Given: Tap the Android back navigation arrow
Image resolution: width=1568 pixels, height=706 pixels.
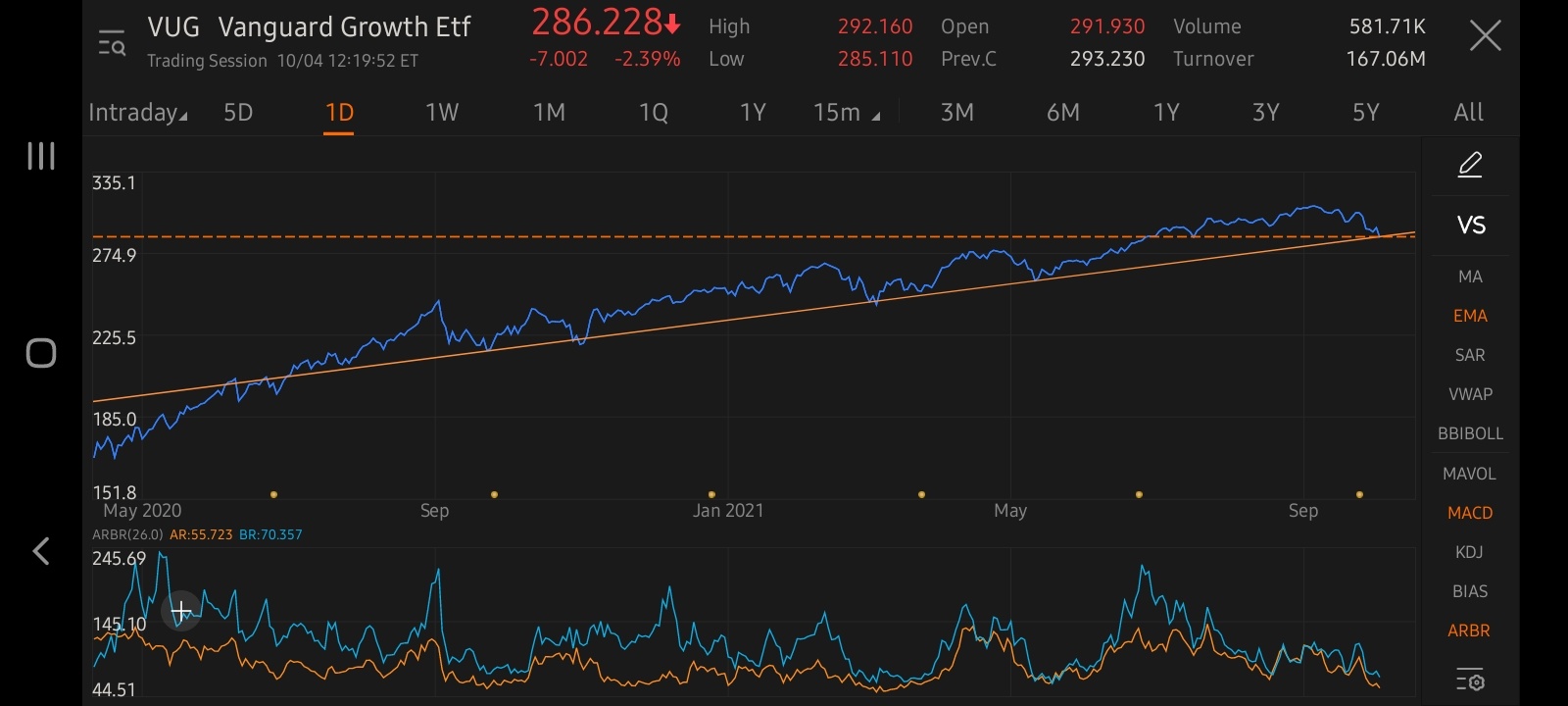Looking at the screenshot, I should (x=41, y=551).
